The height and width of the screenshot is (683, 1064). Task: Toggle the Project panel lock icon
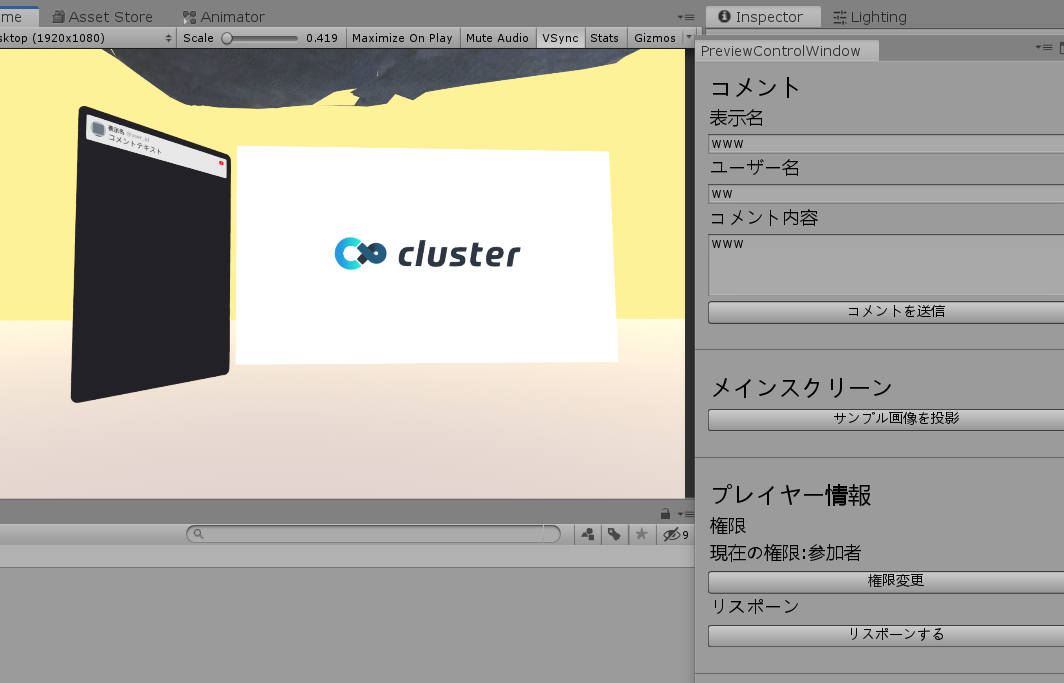coord(665,514)
